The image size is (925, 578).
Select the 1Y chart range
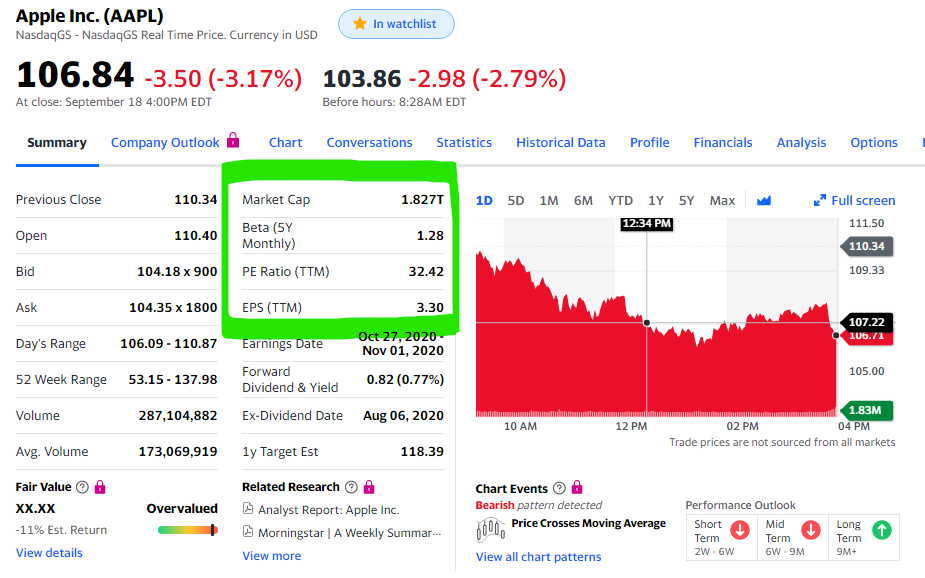[x=656, y=201]
